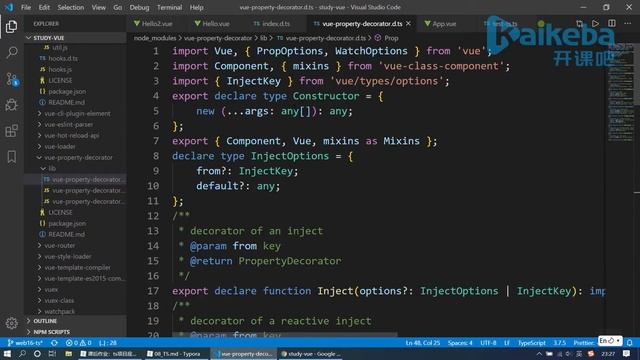Open the errors and warnings indicator
Viewport: 640px width, 360px height.
click(x=78, y=343)
